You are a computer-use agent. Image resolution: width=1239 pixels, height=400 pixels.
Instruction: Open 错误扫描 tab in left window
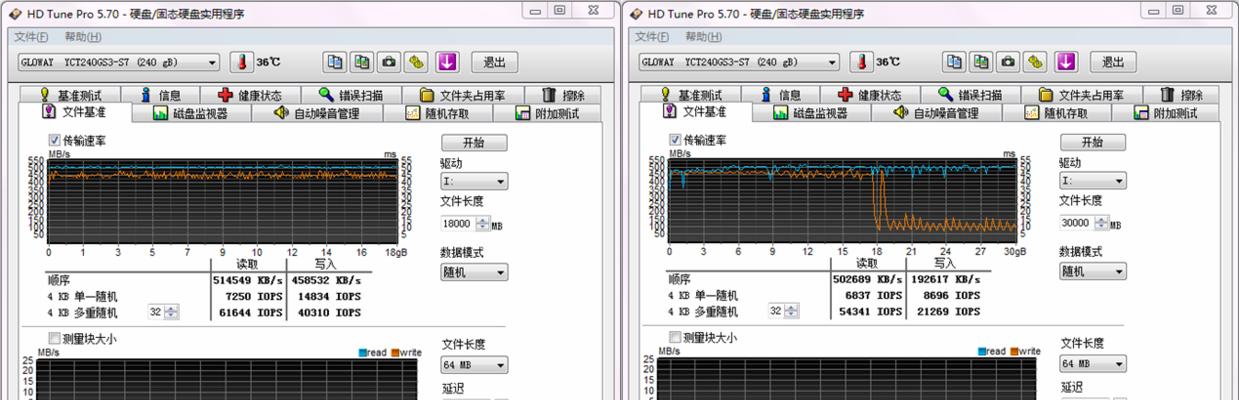click(352, 95)
